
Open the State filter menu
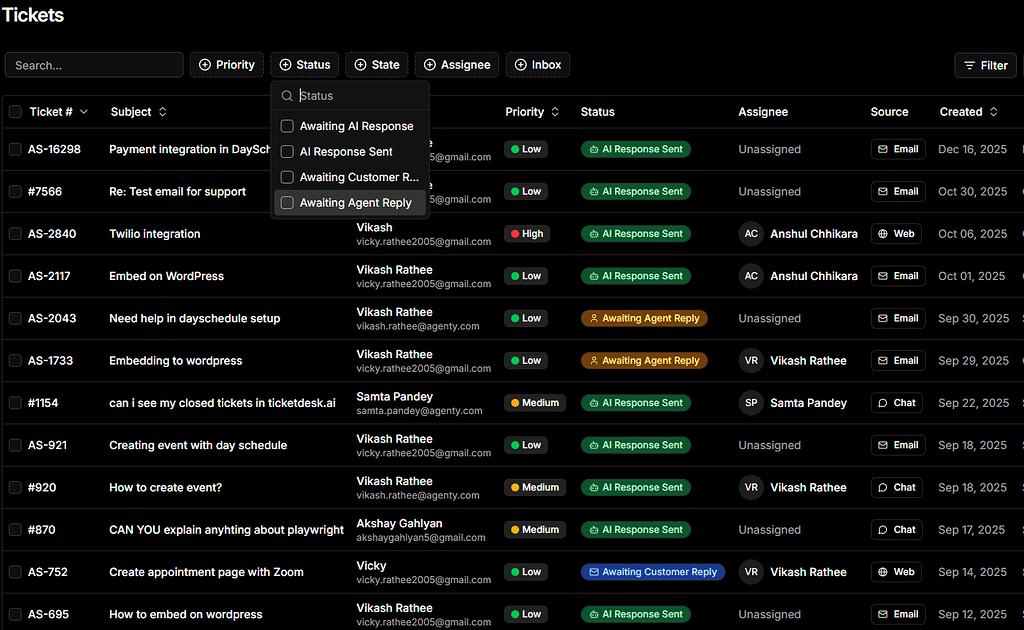click(377, 64)
